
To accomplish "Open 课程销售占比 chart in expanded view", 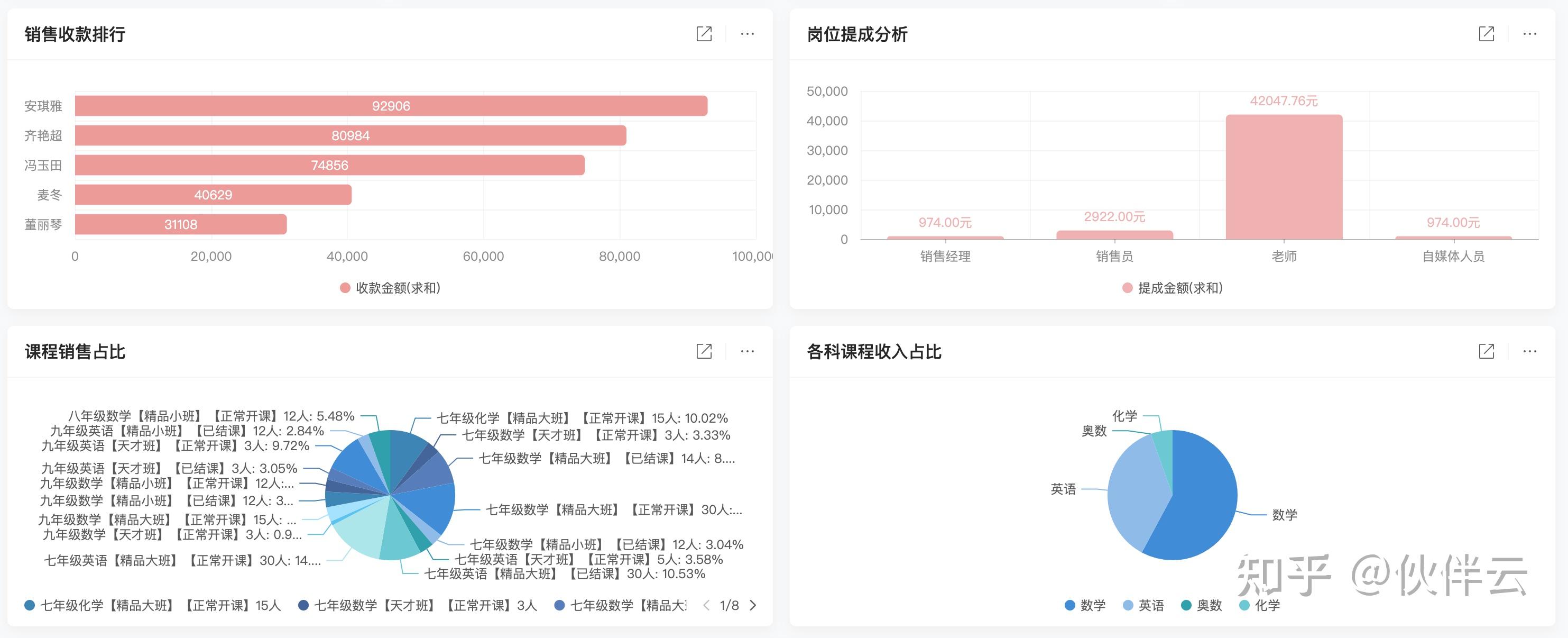I will point(704,351).
